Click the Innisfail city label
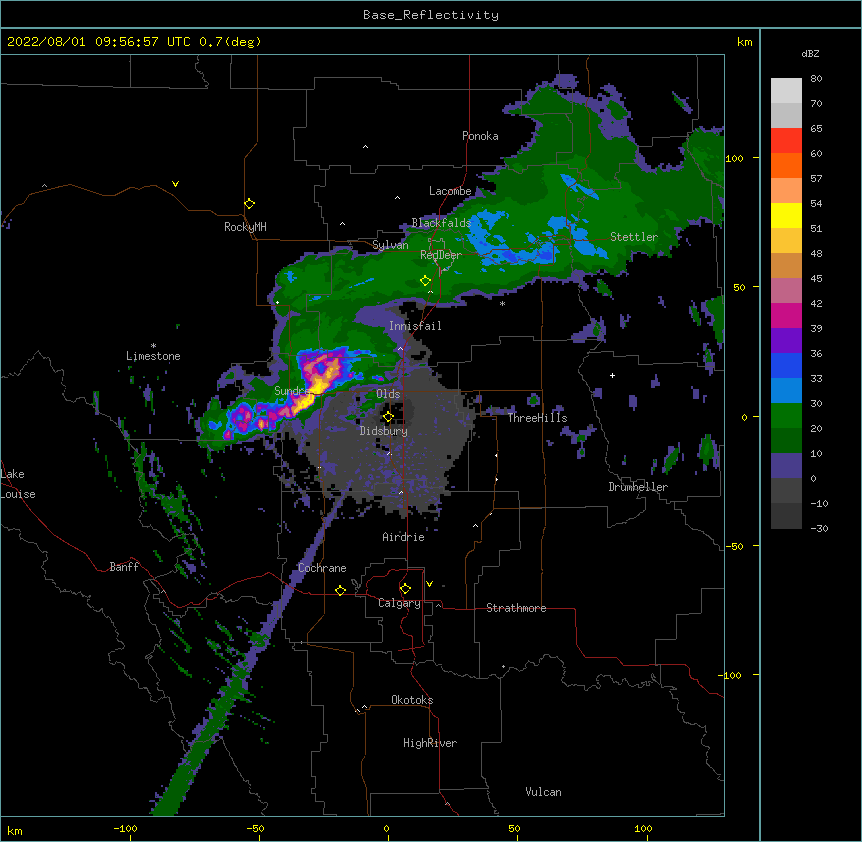 (415, 326)
